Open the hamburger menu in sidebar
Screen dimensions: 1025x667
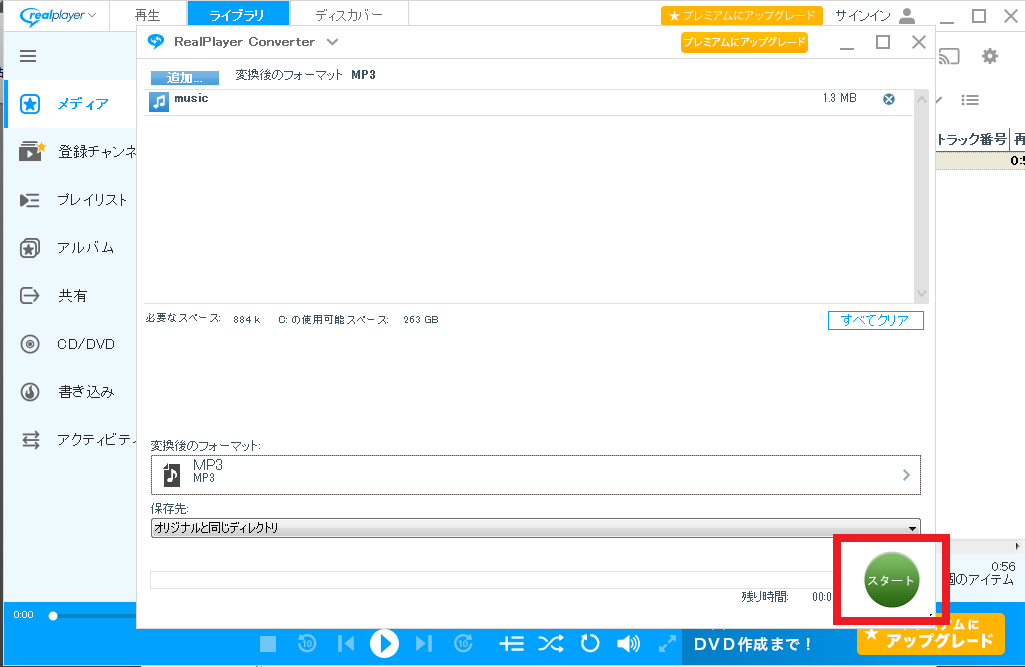pos(27,56)
